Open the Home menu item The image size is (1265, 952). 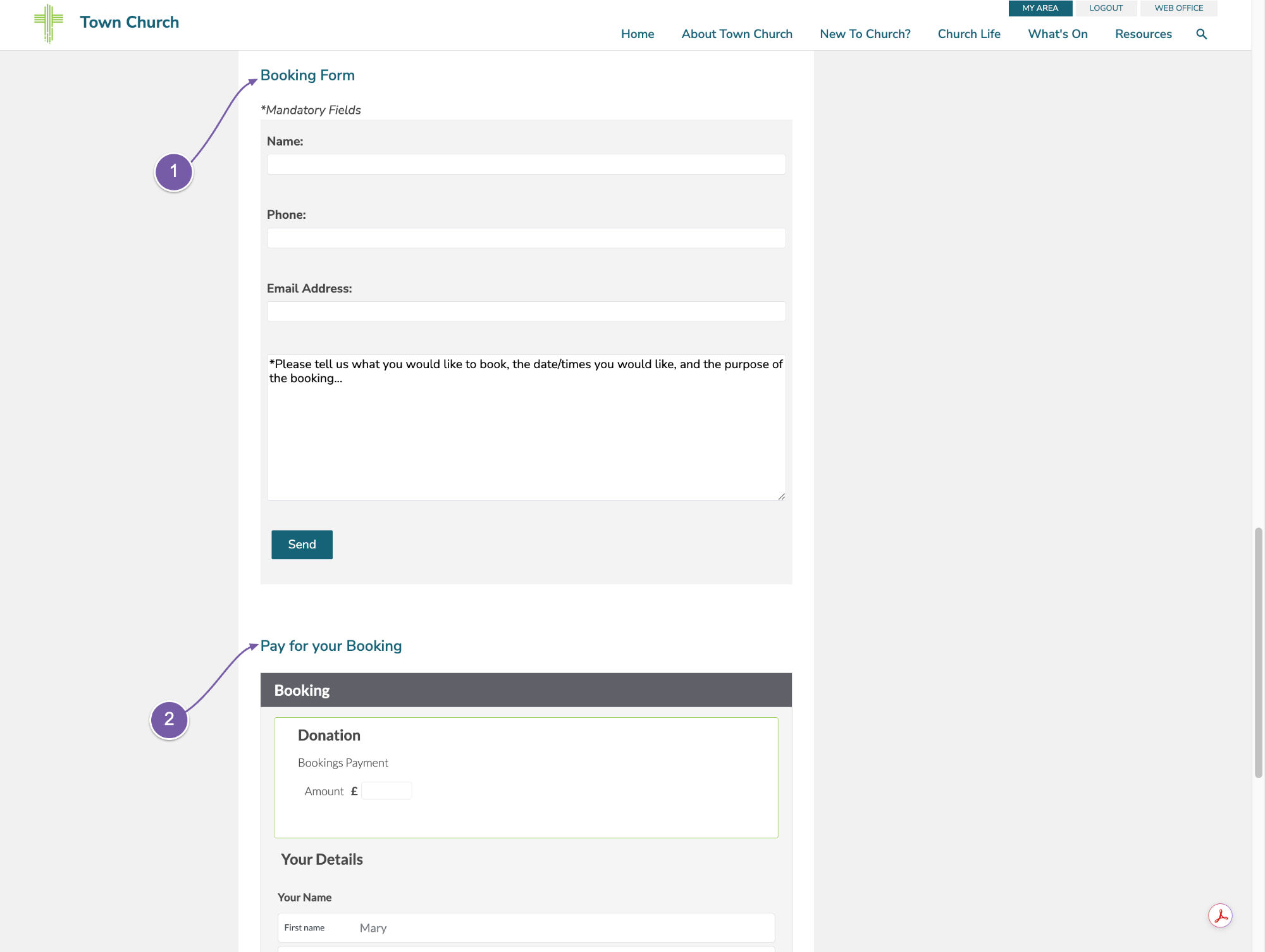pos(638,34)
